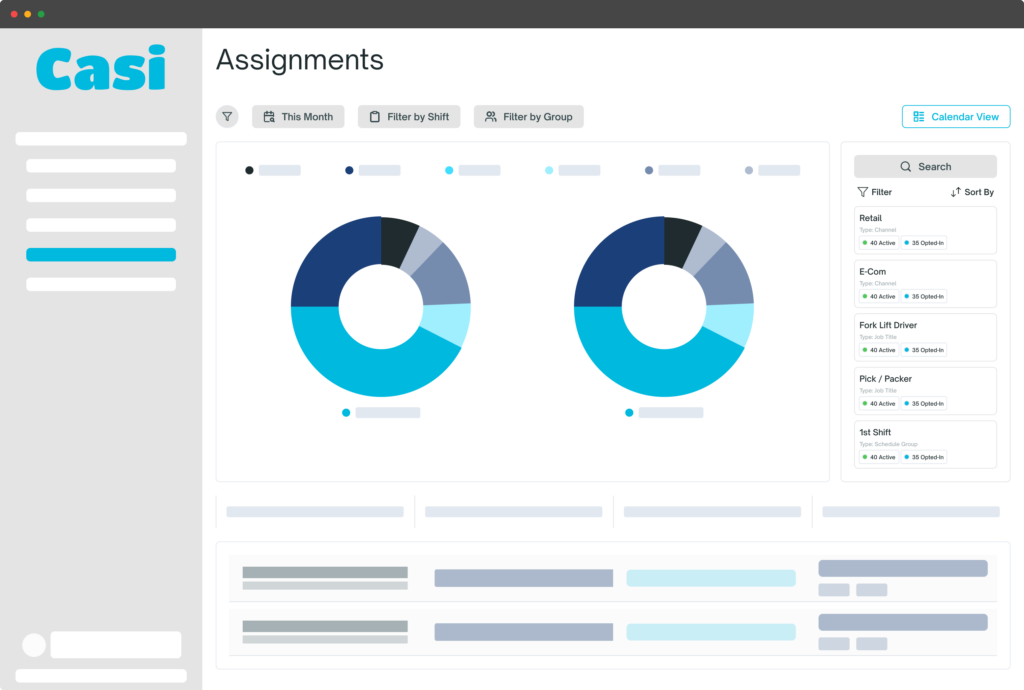Screen dimensions: 1024x690
Task: Expand the Filter by Group options
Action: tap(528, 117)
